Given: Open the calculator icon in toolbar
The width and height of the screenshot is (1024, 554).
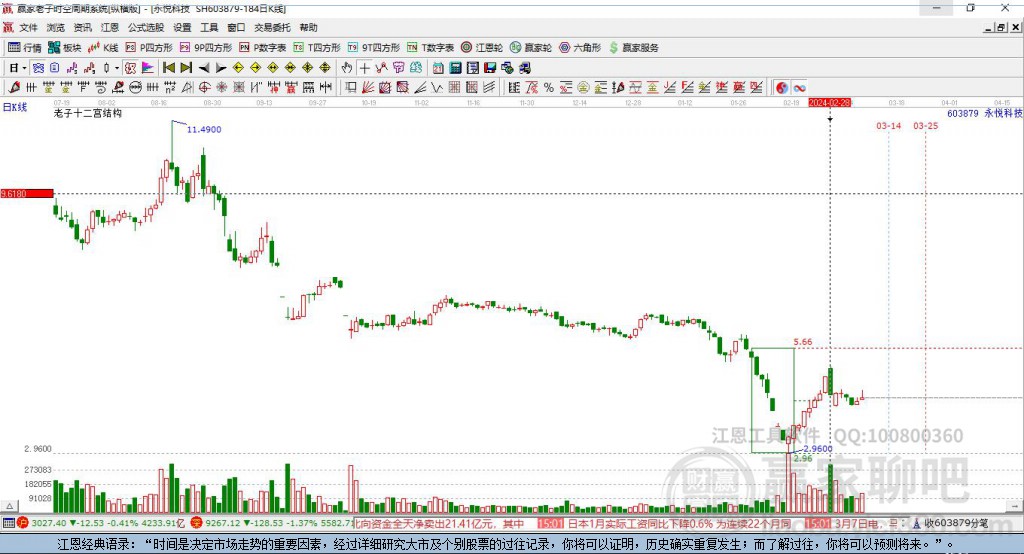Looking at the screenshot, I should pos(455,68).
